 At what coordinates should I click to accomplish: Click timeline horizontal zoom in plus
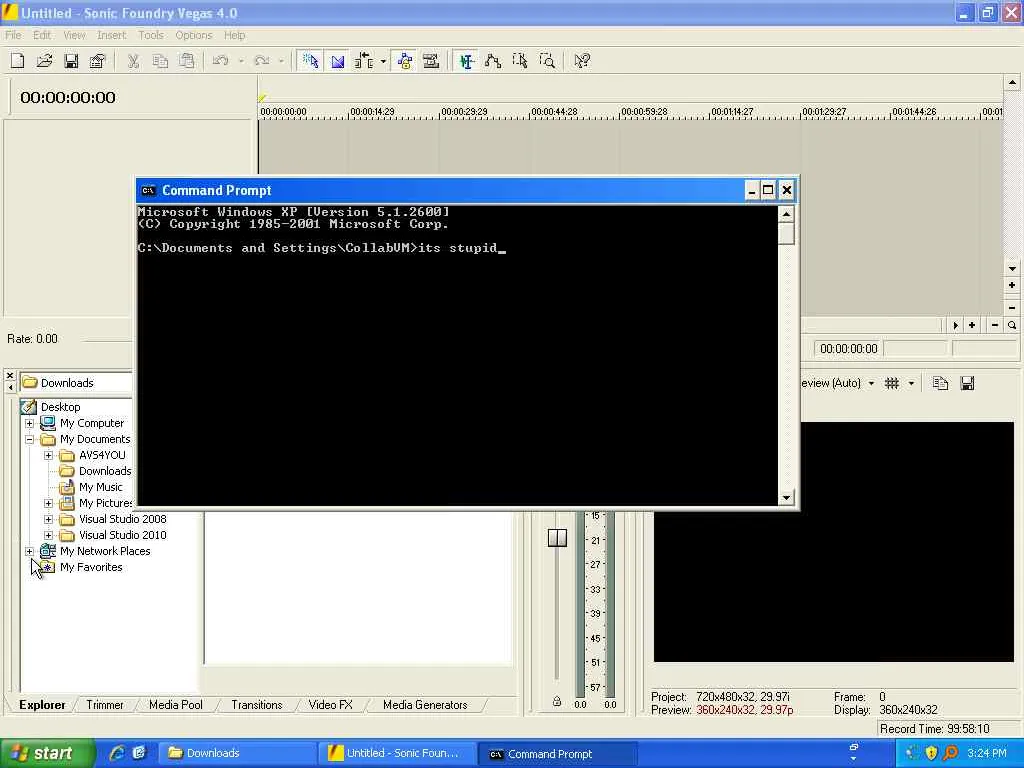click(972, 325)
